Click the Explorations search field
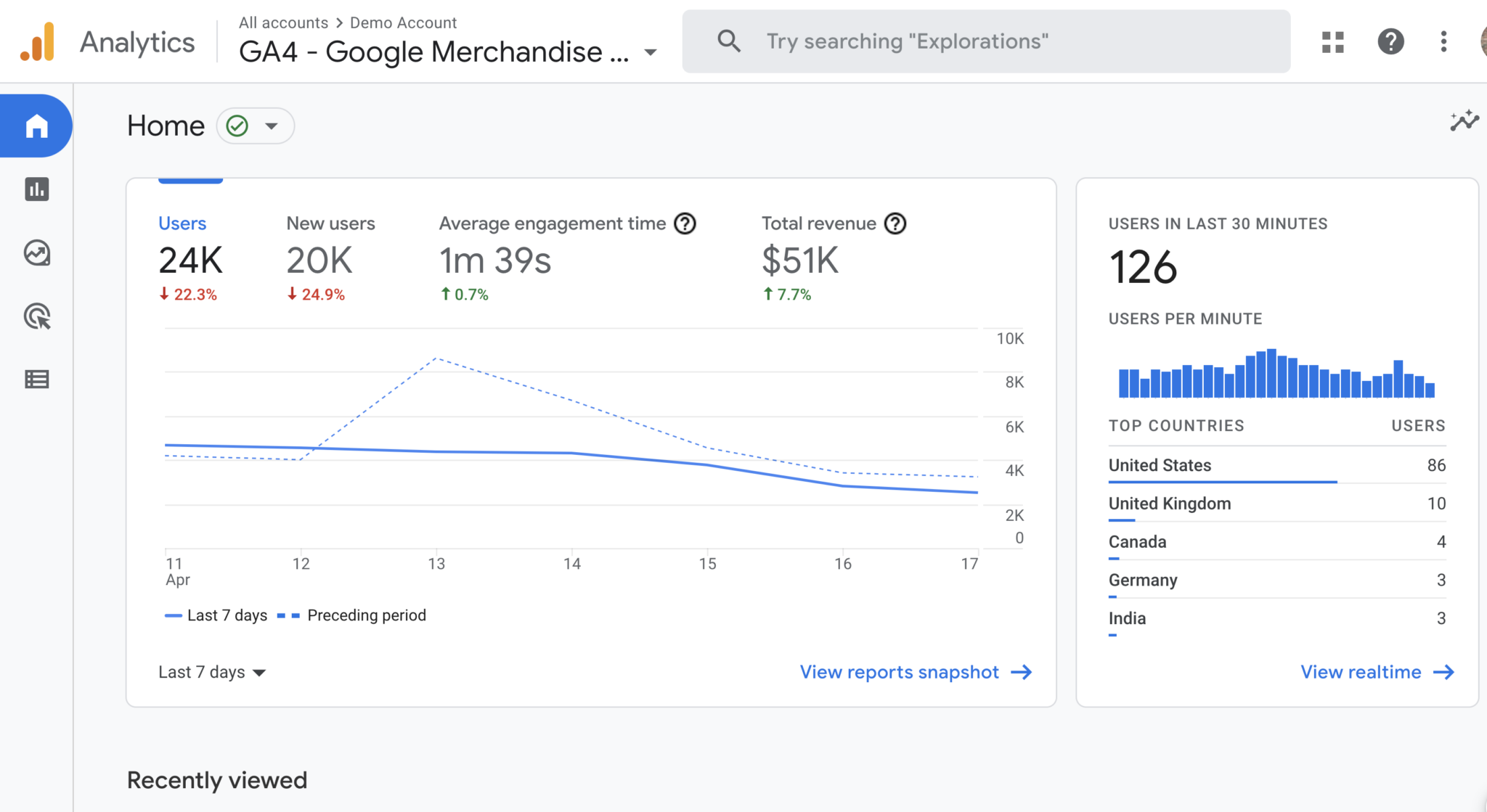The image size is (1487, 812). (x=986, y=41)
